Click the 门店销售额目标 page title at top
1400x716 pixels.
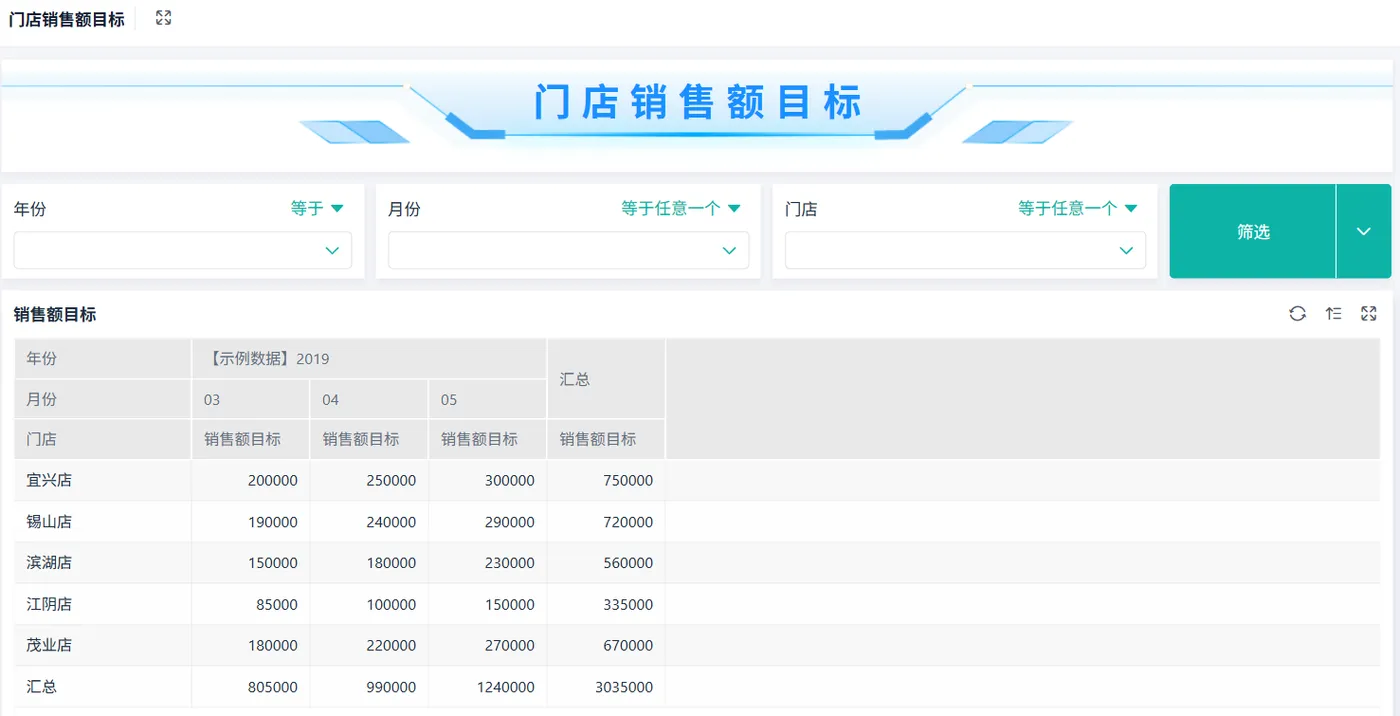67,19
